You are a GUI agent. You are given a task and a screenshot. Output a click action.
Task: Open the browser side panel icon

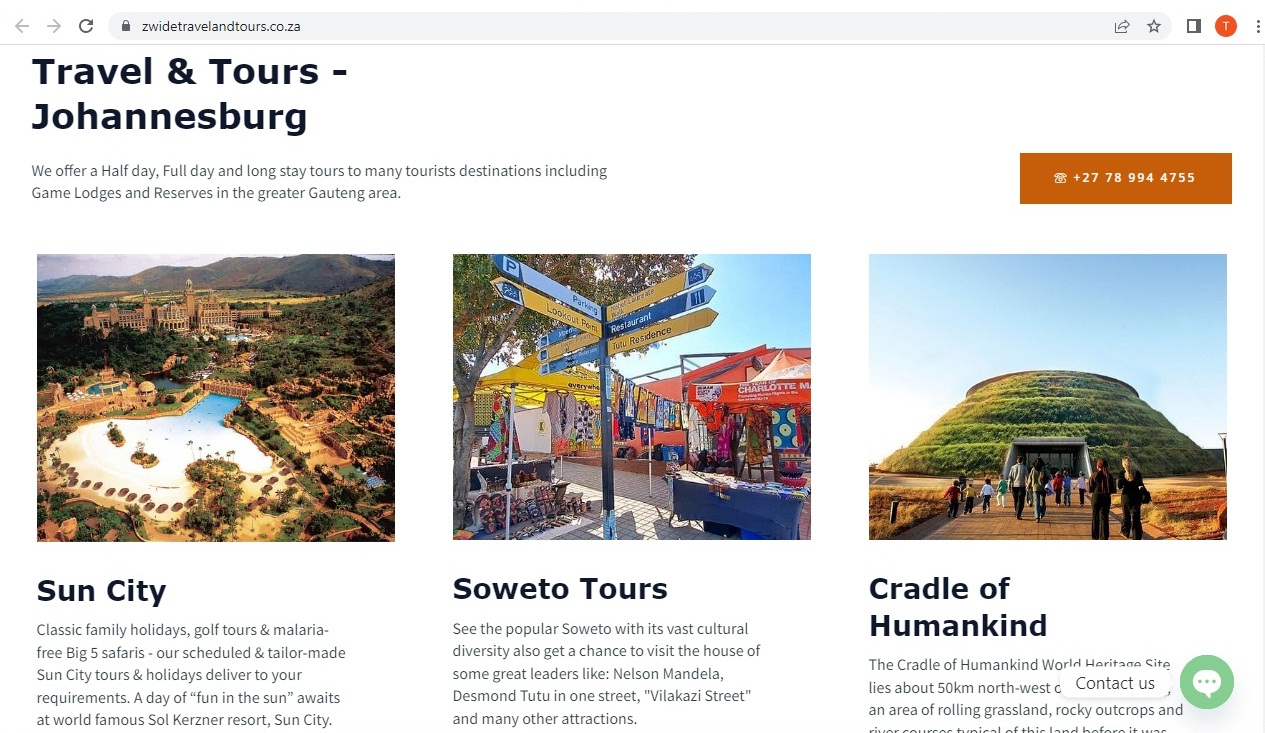1193,25
